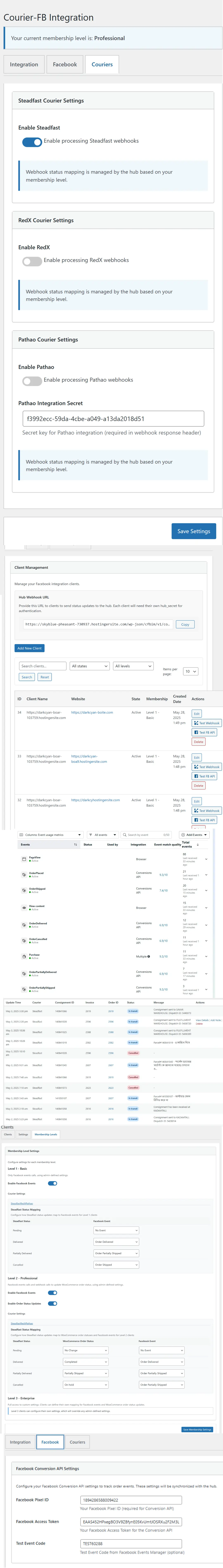Click the info icon next to Multiple
223x1568 pixels.
pos(149,956)
